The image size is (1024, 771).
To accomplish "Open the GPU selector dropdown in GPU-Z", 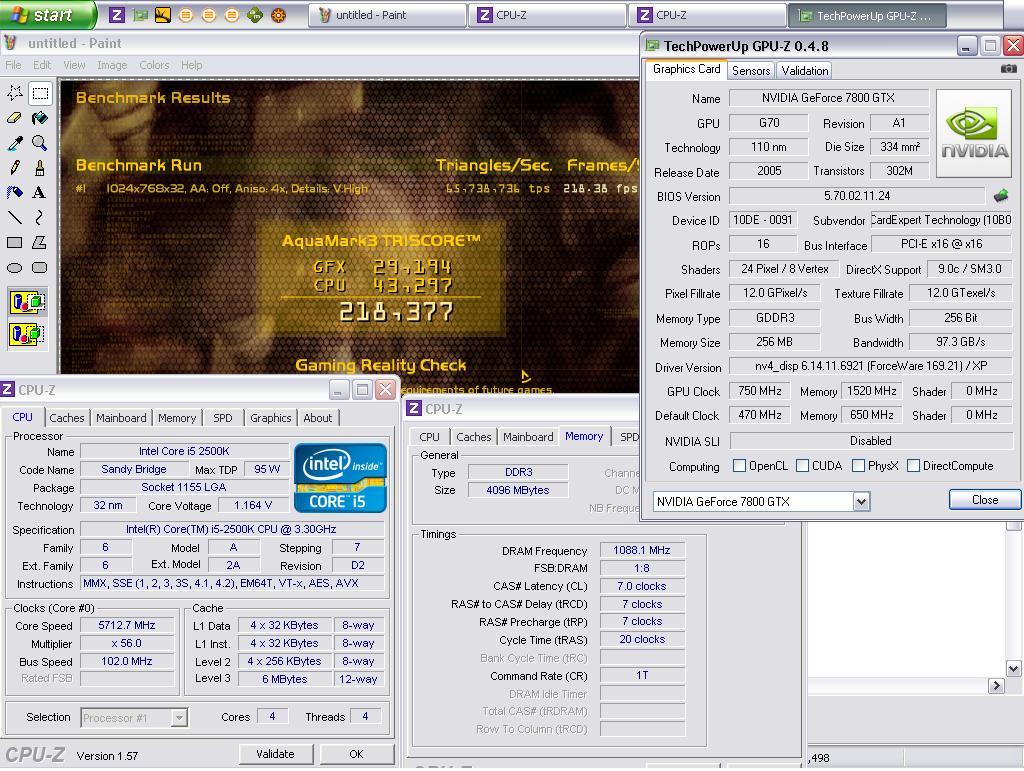I will click(x=861, y=501).
